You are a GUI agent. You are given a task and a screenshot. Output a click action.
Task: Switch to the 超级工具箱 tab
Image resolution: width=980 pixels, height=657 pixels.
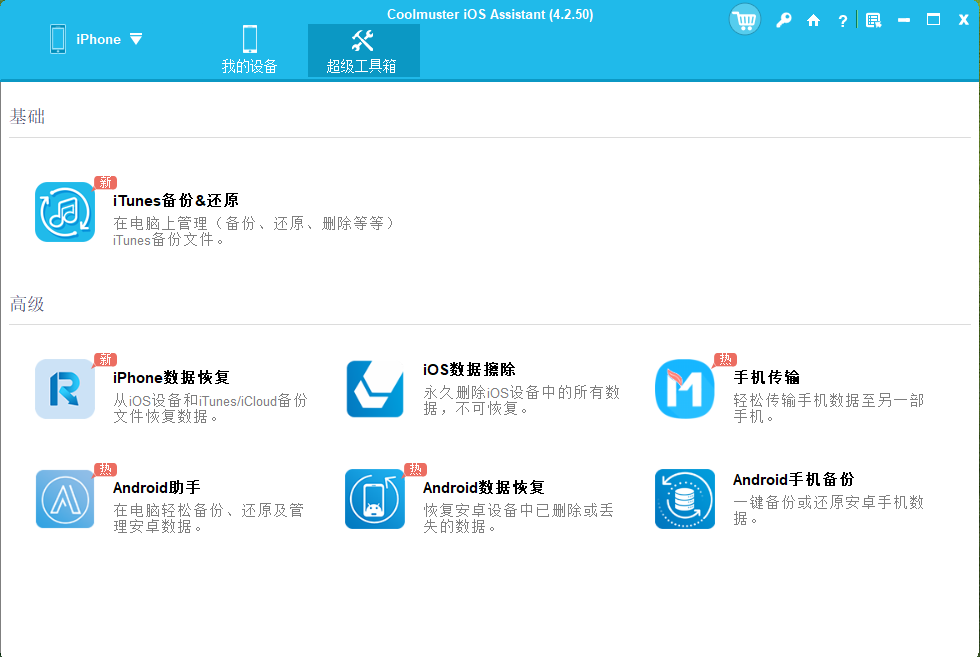(363, 51)
